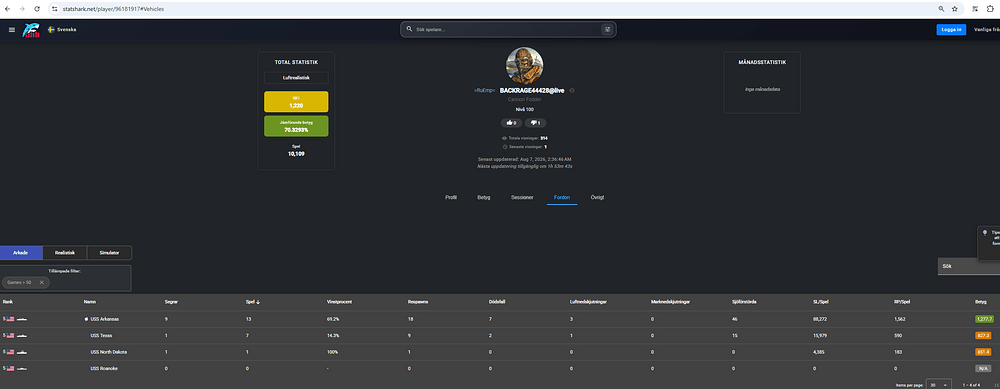Click the site information icon in address bar

click(55, 9)
